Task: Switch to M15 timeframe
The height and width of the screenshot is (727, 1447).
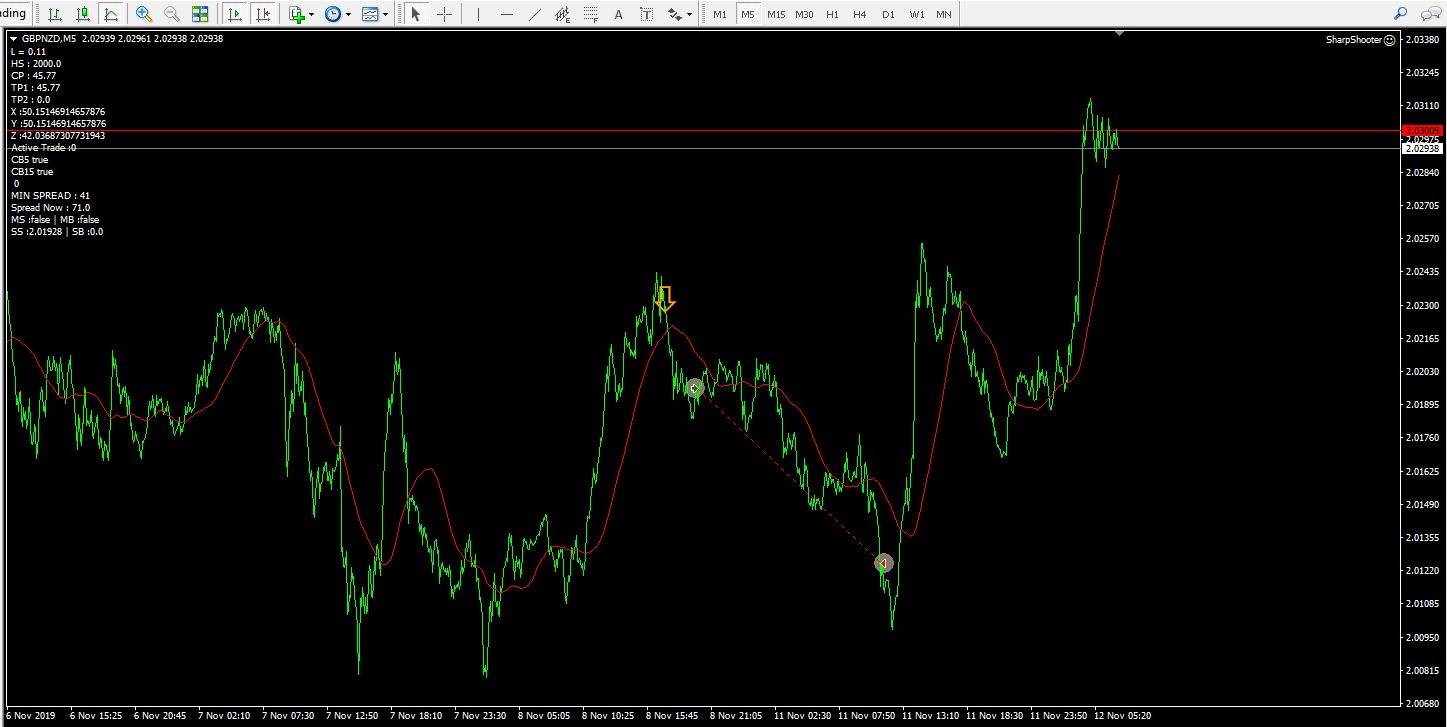Action: [x=776, y=14]
